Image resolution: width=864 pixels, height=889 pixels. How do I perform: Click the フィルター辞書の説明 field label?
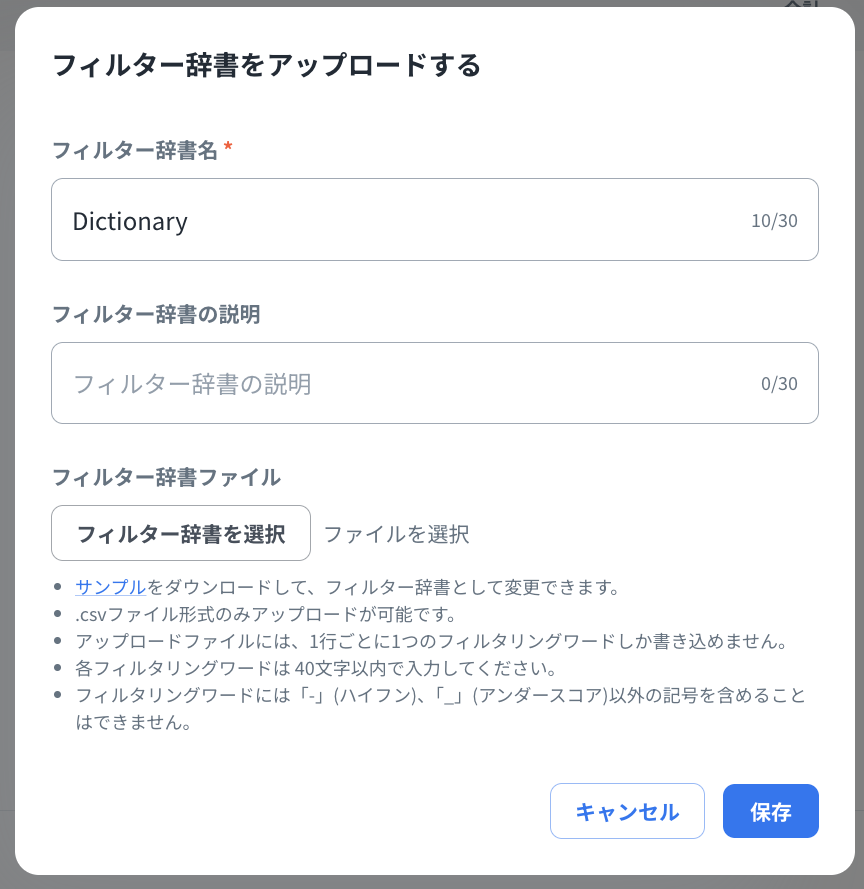click(x=155, y=314)
